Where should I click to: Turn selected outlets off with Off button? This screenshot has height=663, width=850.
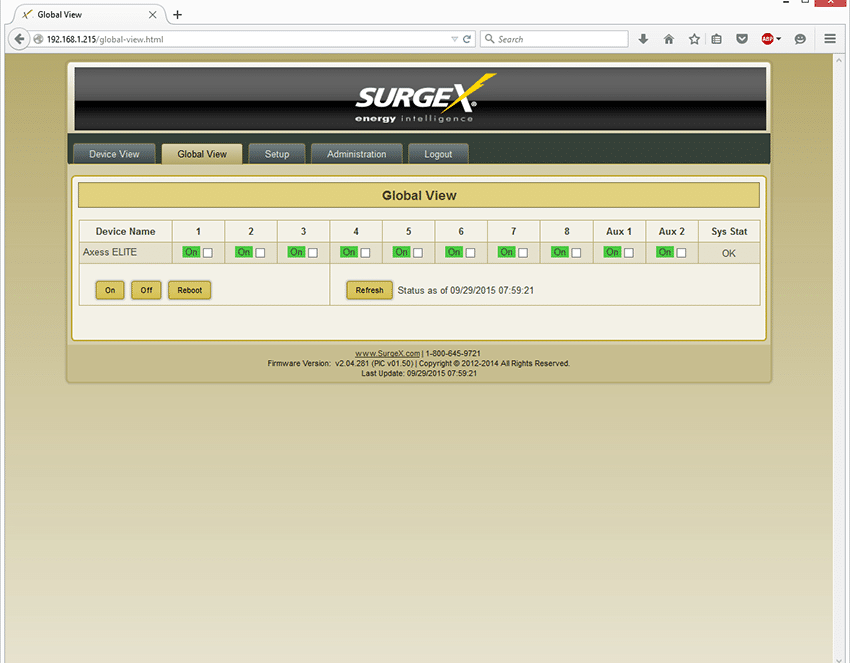(146, 290)
